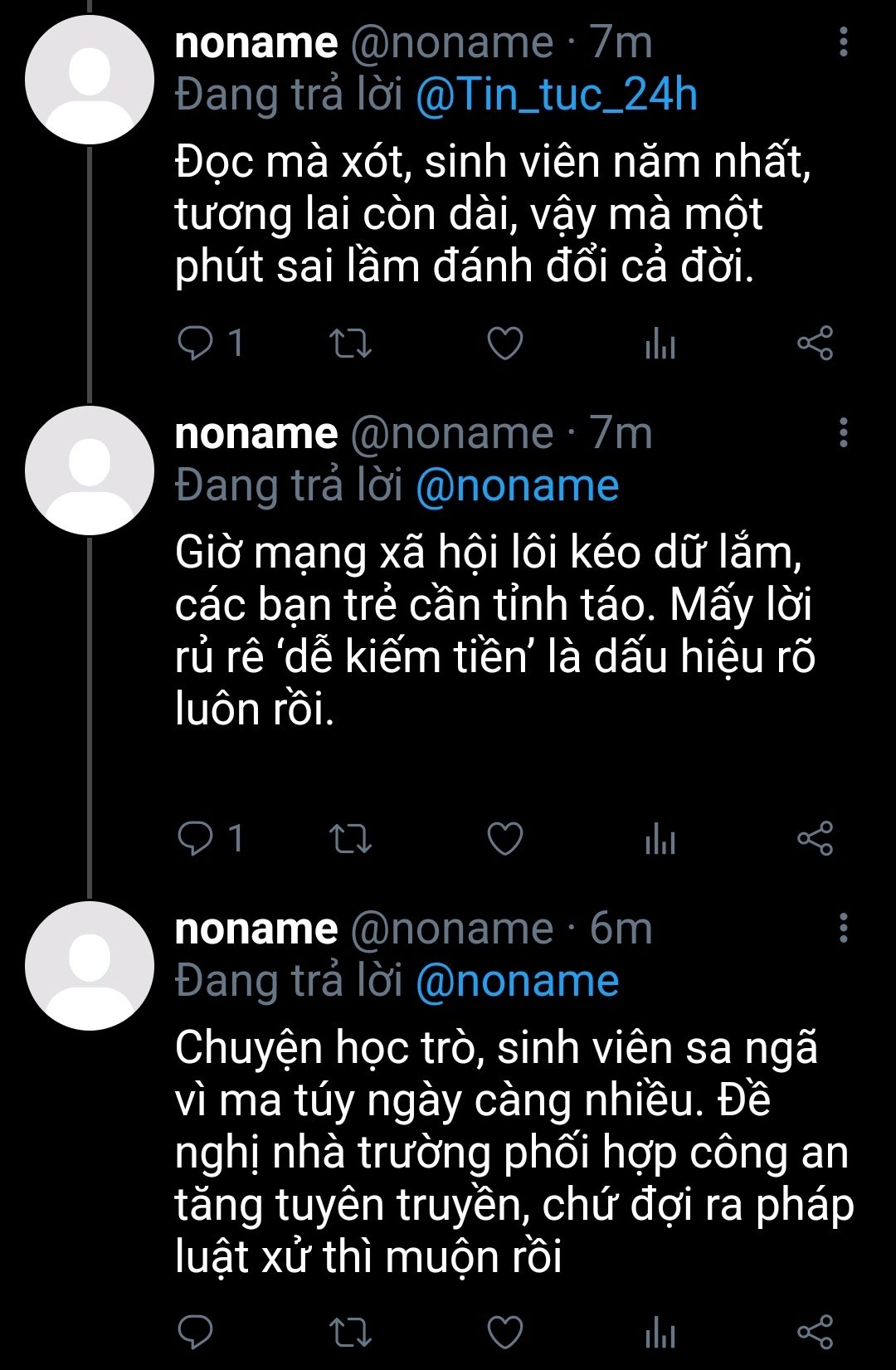Open more options for the third tweet
Image resolution: width=896 pixels, height=1370 pixels.
point(844,928)
